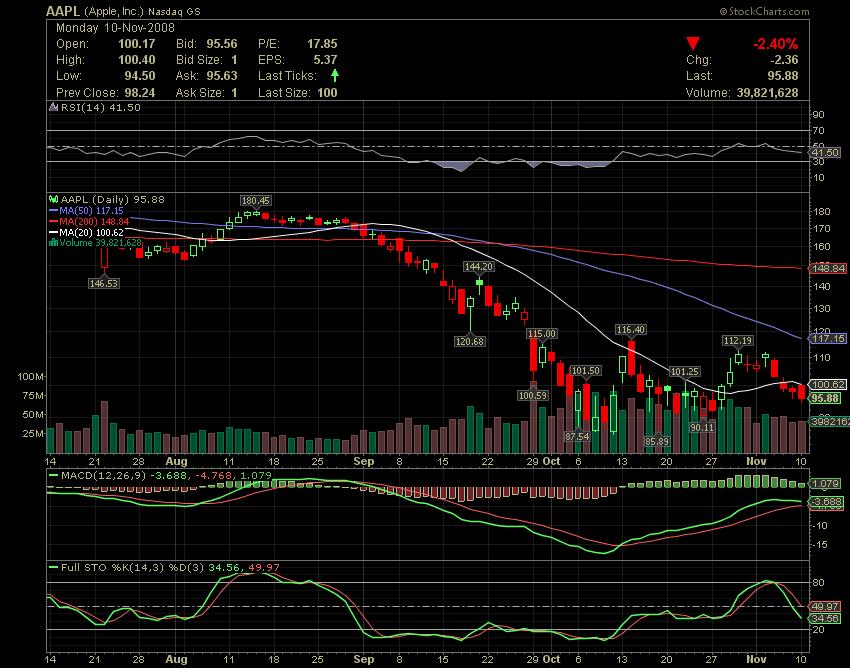Click the RSI(14) indicator icon
Viewport: 850px width, 668px height.
click(x=53, y=107)
